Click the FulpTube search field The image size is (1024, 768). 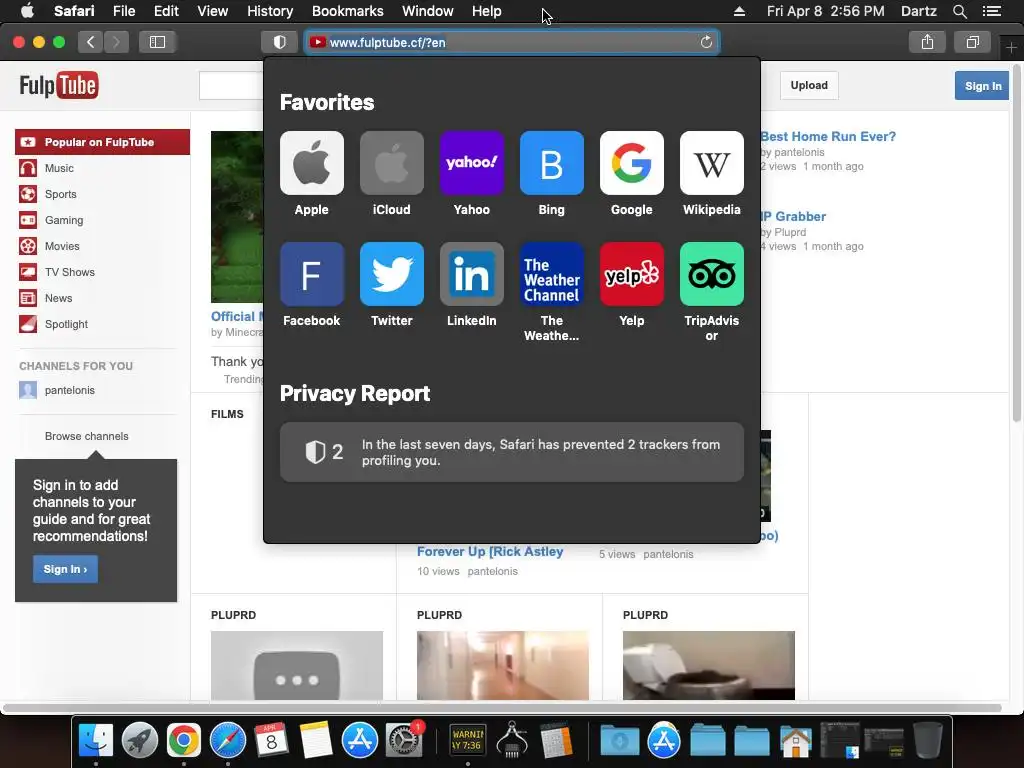coord(232,86)
